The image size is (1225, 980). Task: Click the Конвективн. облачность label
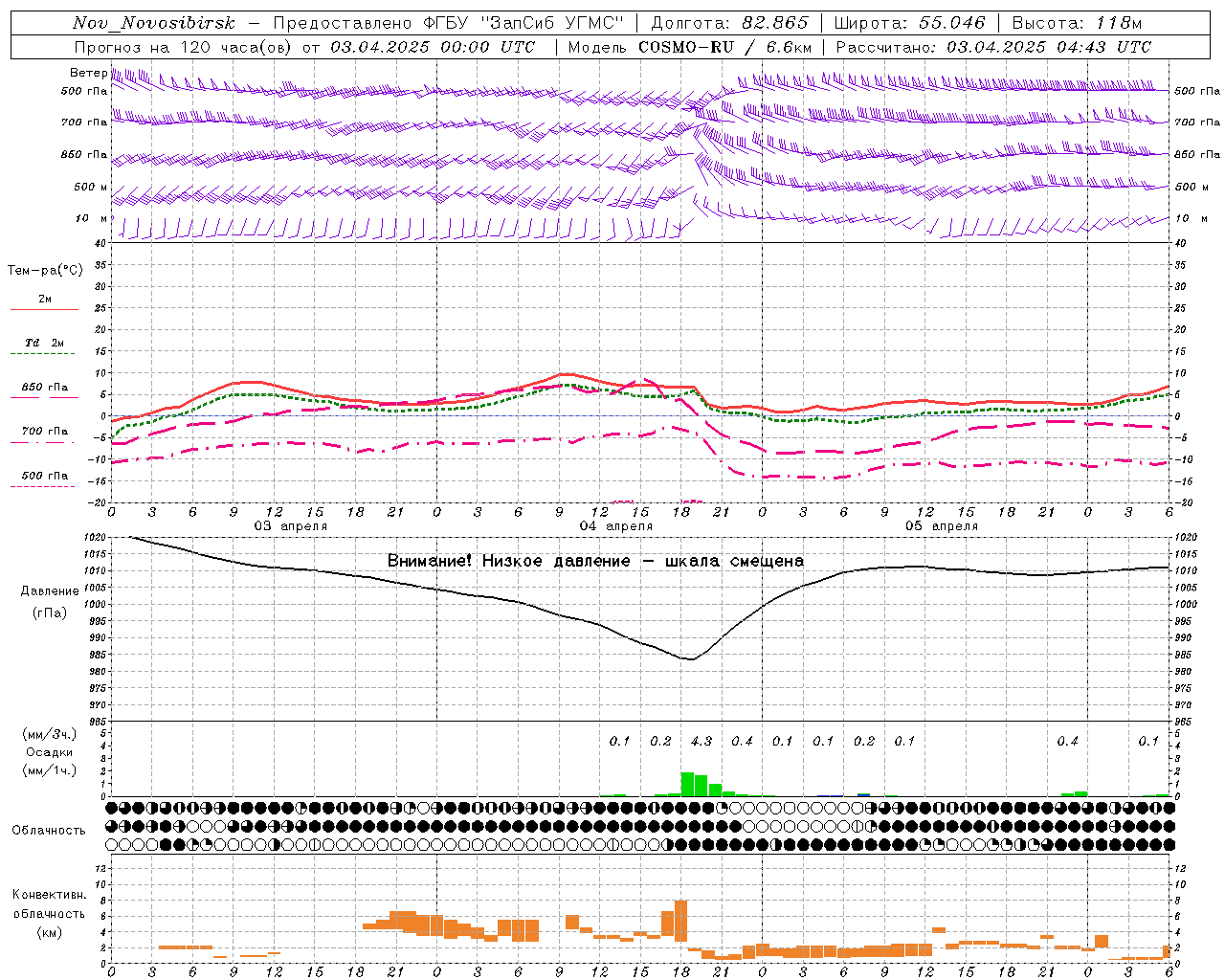coord(49,904)
